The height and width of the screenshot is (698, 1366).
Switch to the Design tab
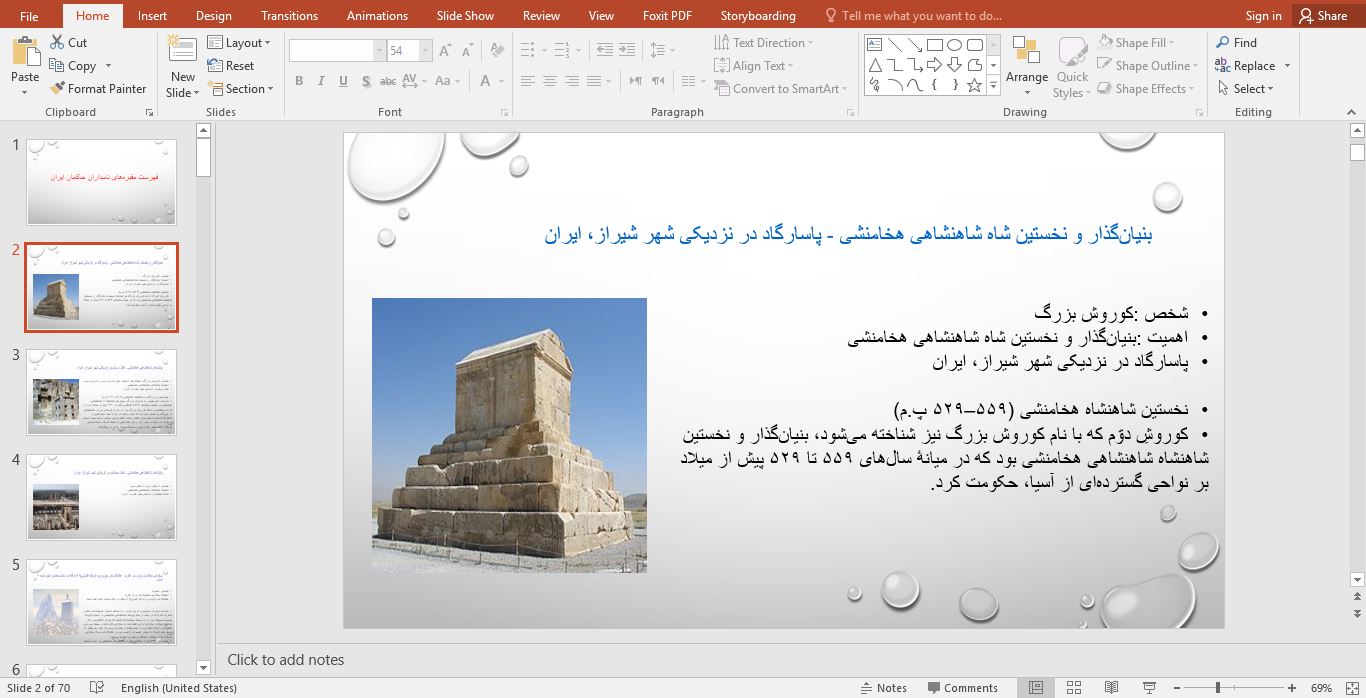pyautogui.click(x=213, y=15)
